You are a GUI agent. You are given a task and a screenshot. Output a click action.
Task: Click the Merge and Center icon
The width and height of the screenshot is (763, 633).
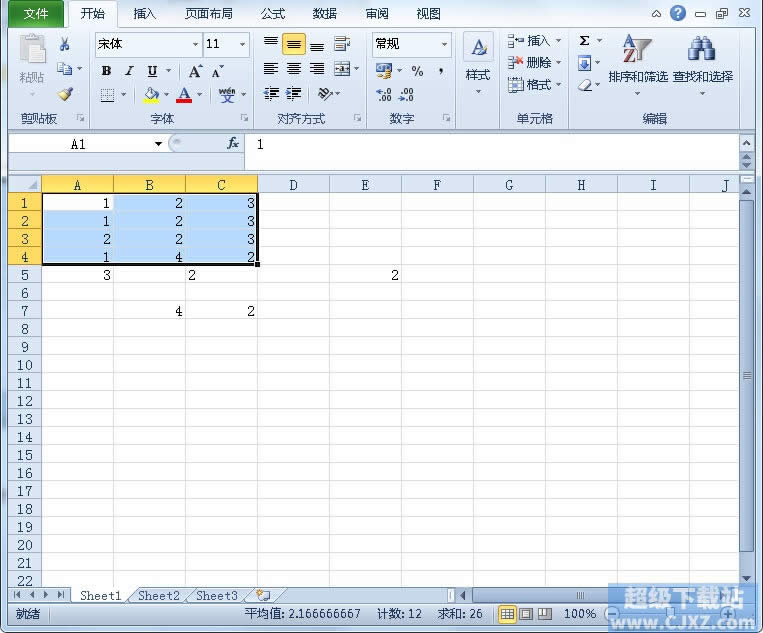[x=341, y=69]
